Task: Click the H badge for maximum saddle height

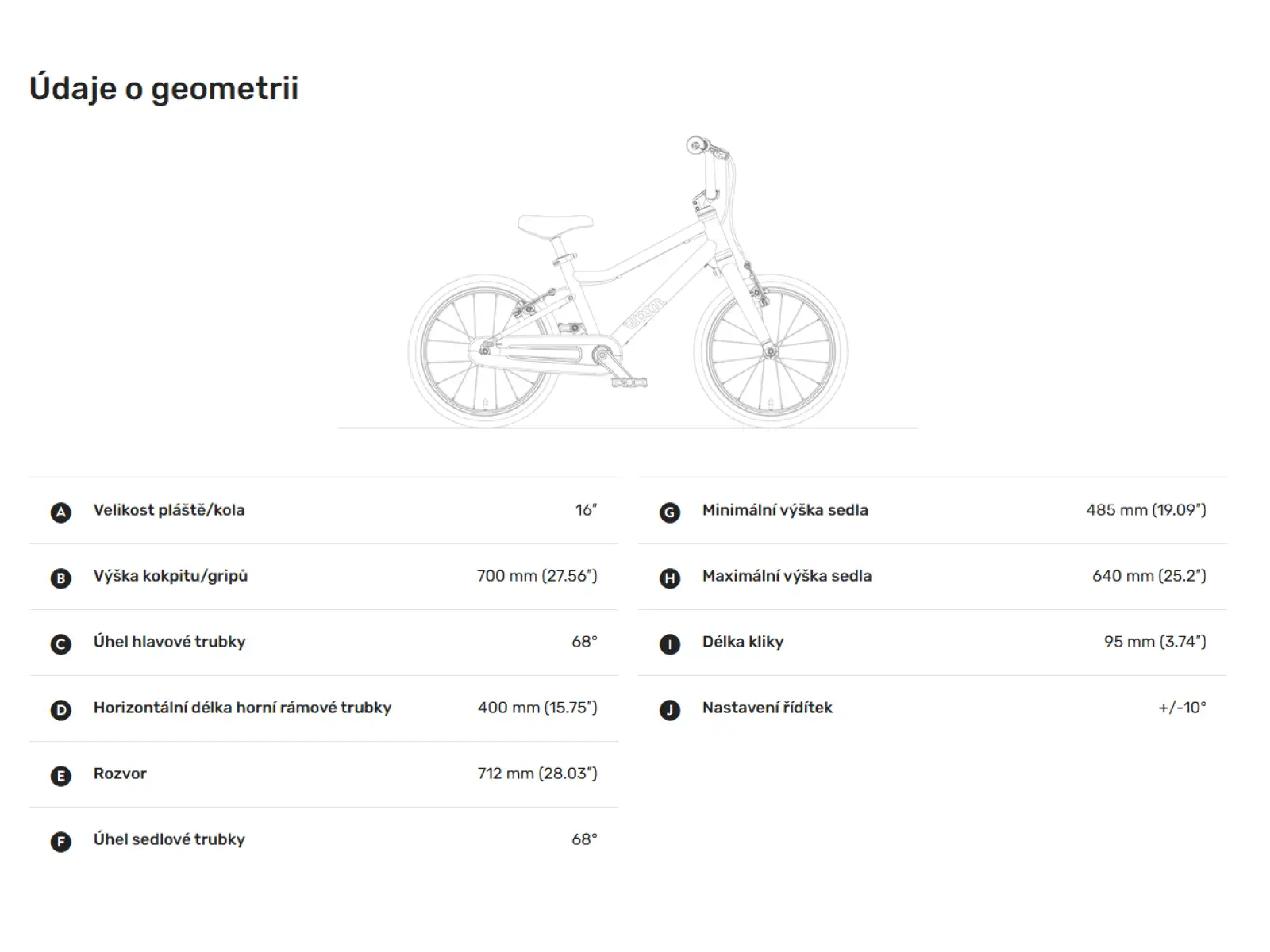Action: 670,578
